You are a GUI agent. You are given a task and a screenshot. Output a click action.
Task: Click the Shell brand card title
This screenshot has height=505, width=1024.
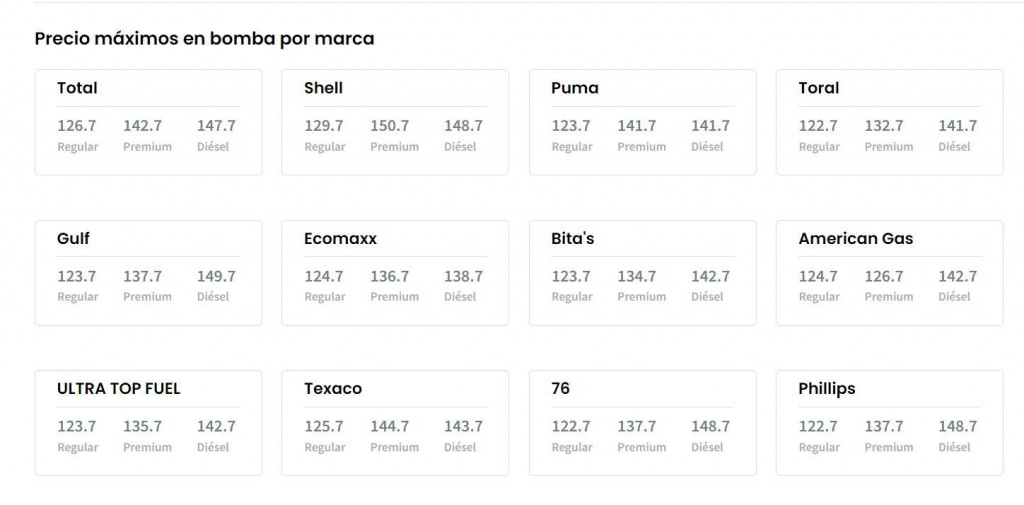click(323, 88)
